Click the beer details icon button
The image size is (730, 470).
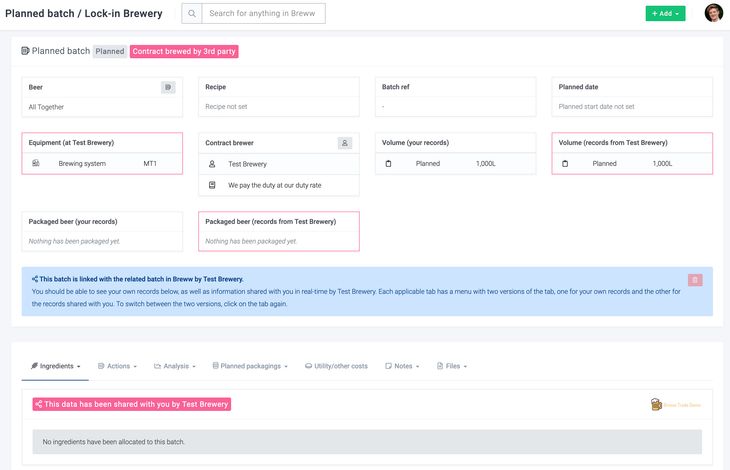[x=168, y=87]
